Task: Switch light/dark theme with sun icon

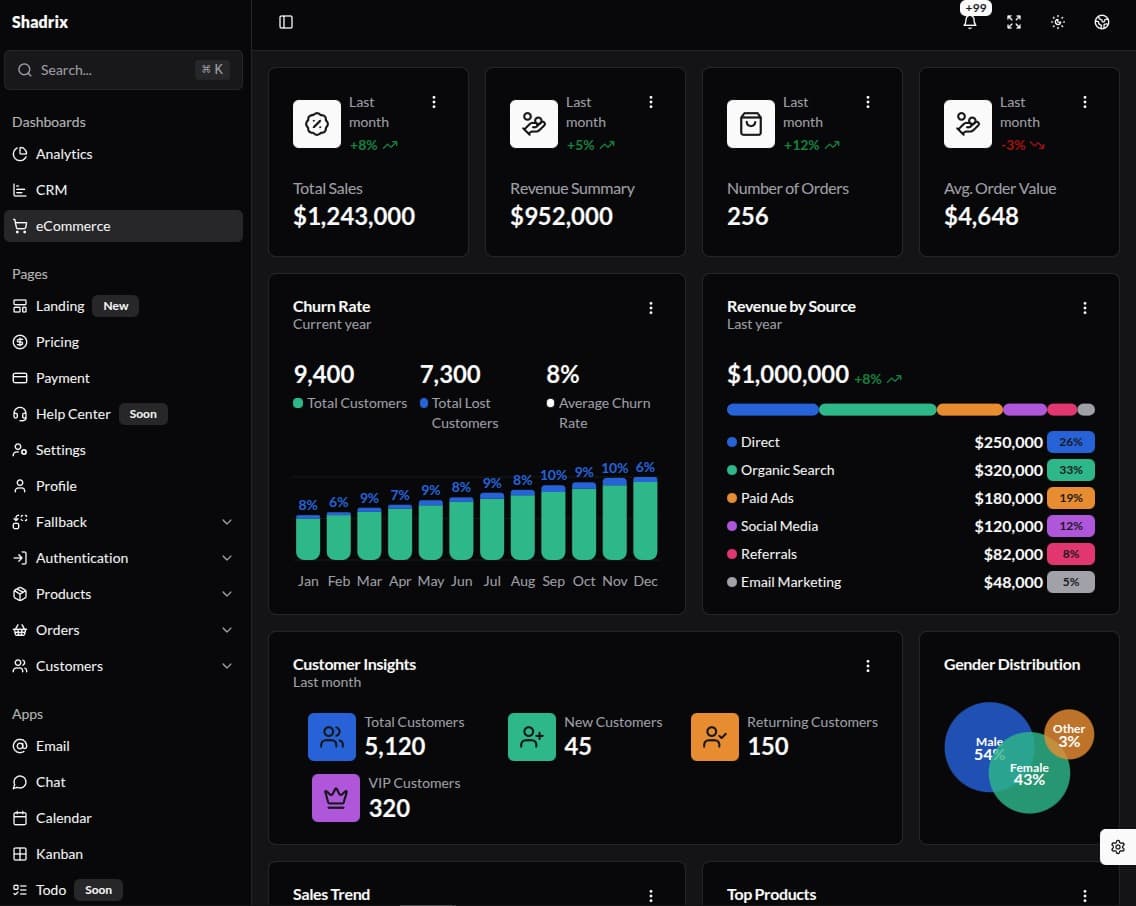Action: 1058,22
